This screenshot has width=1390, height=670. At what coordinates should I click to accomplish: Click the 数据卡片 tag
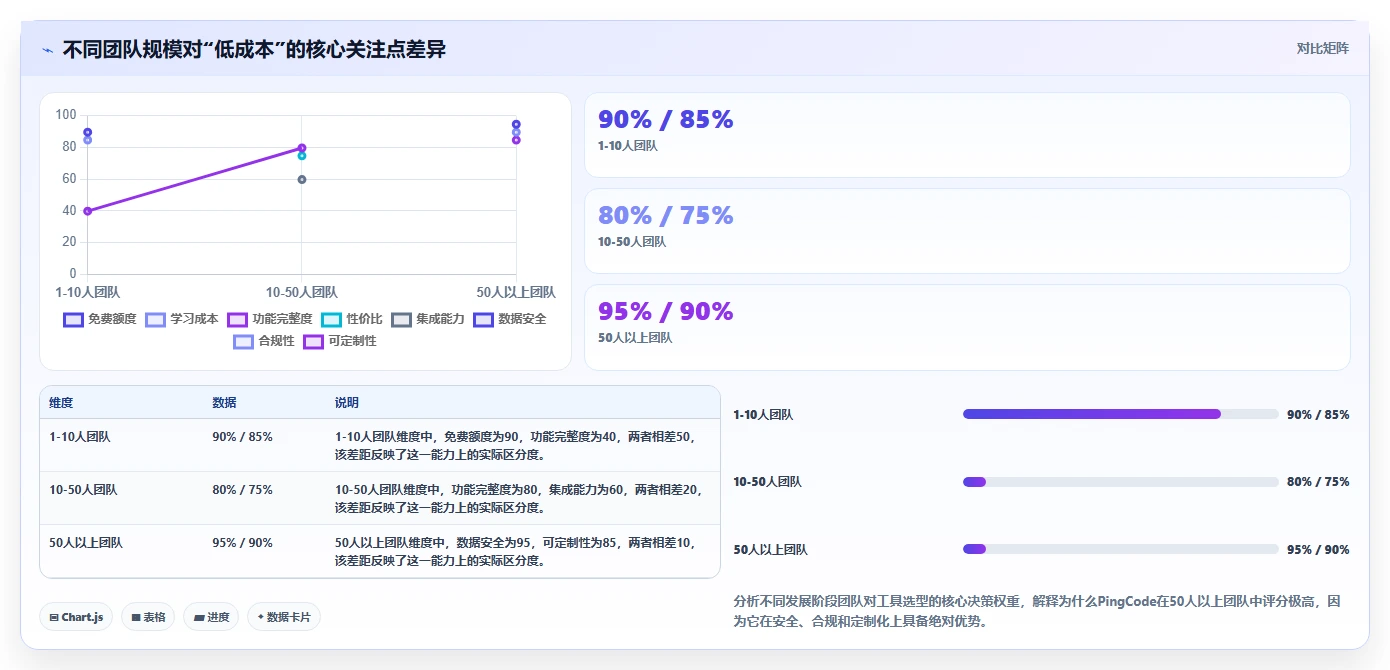pos(284,617)
